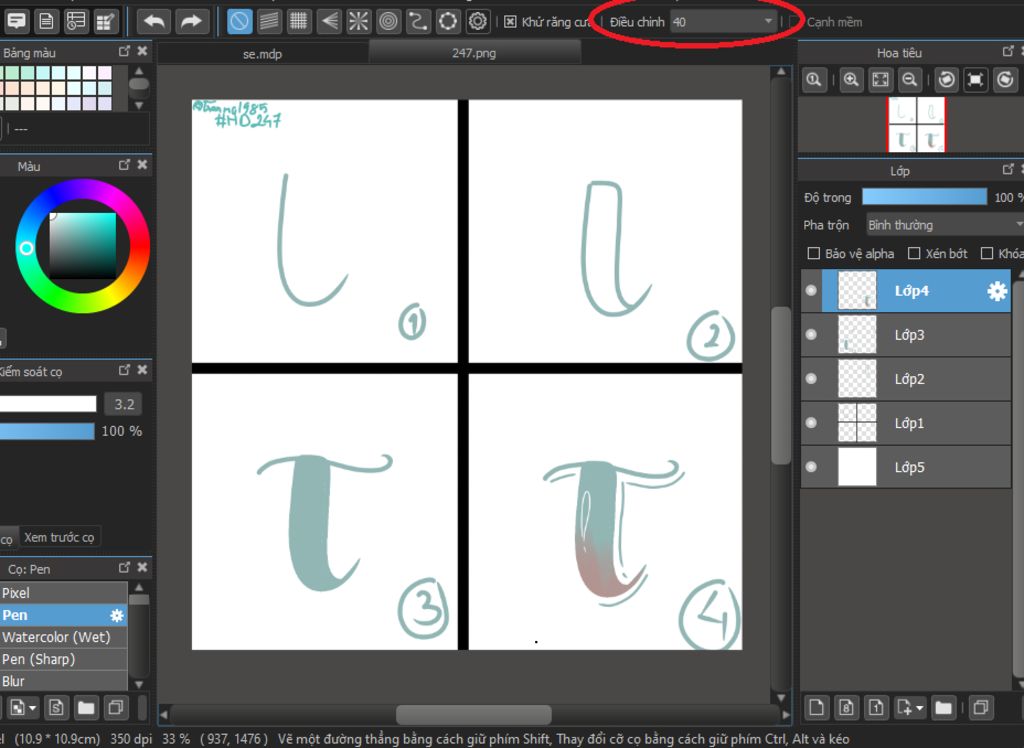Select the Lớp3 layer
Screen dimensions: 1024x748
coord(916,335)
